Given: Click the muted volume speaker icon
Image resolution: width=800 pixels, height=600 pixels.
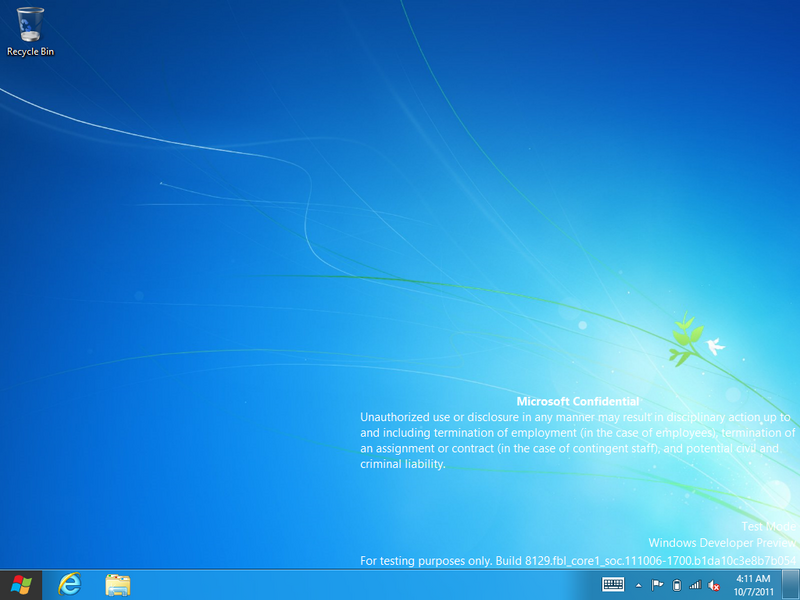Looking at the screenshot, I should (x=713, y=586).
